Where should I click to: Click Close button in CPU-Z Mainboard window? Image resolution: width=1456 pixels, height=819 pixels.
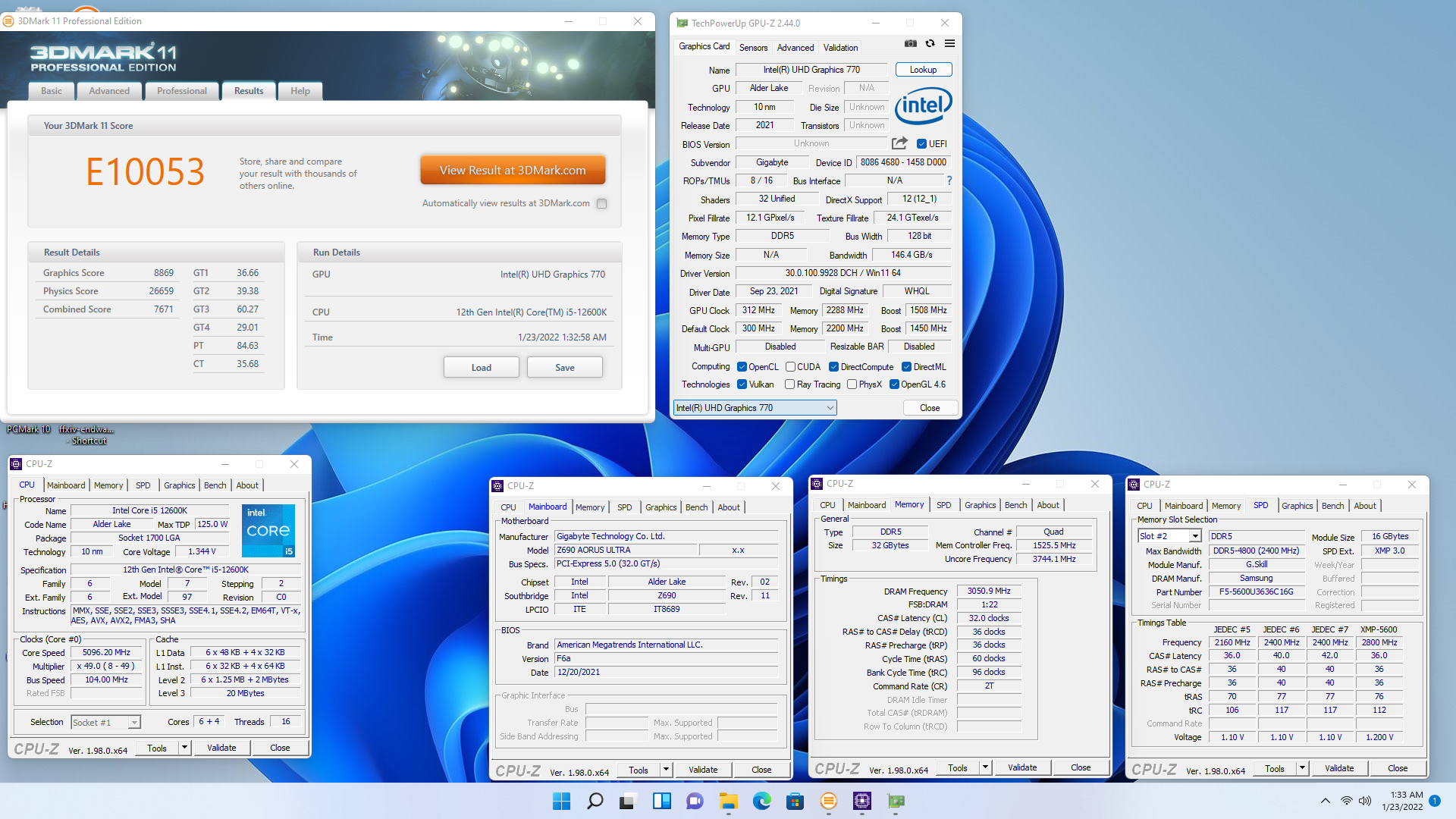click(761, 770)
